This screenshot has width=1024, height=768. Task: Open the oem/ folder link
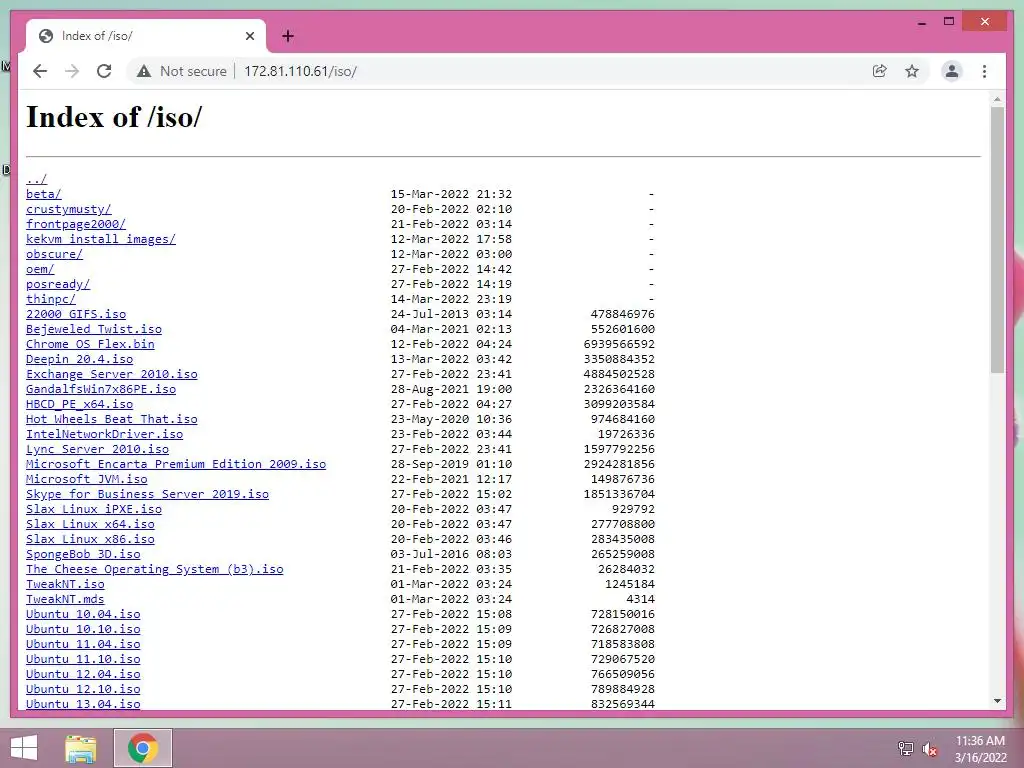click(x=40, y=269)
